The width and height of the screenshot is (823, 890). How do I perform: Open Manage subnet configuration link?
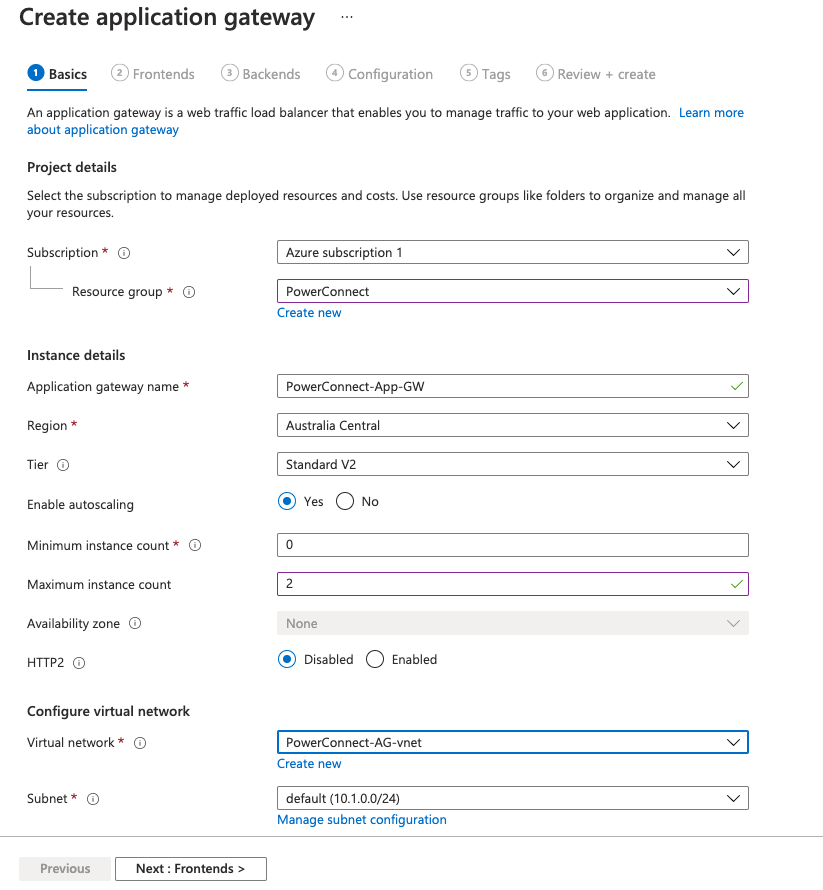(x=362, y=820)
